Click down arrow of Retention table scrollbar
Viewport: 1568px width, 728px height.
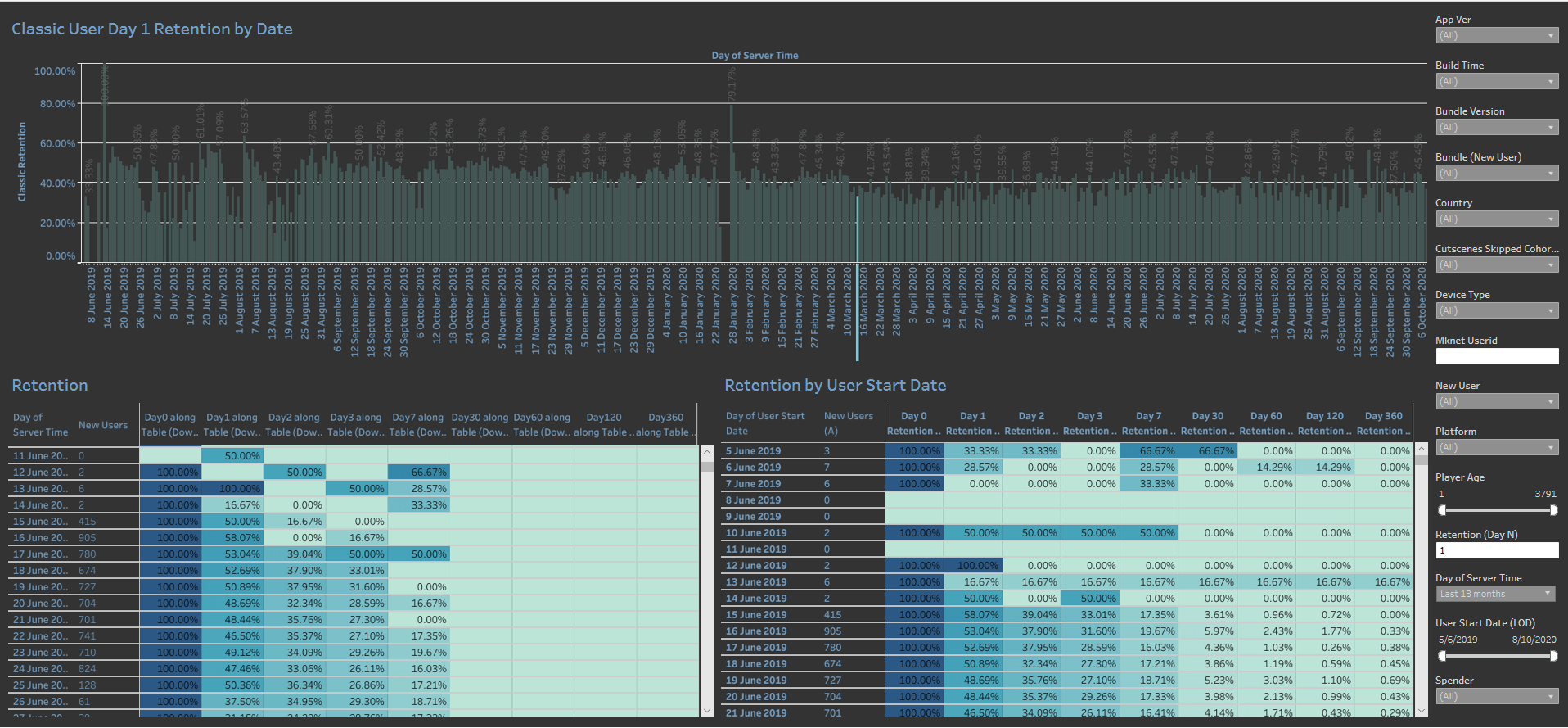coord(707,711)
